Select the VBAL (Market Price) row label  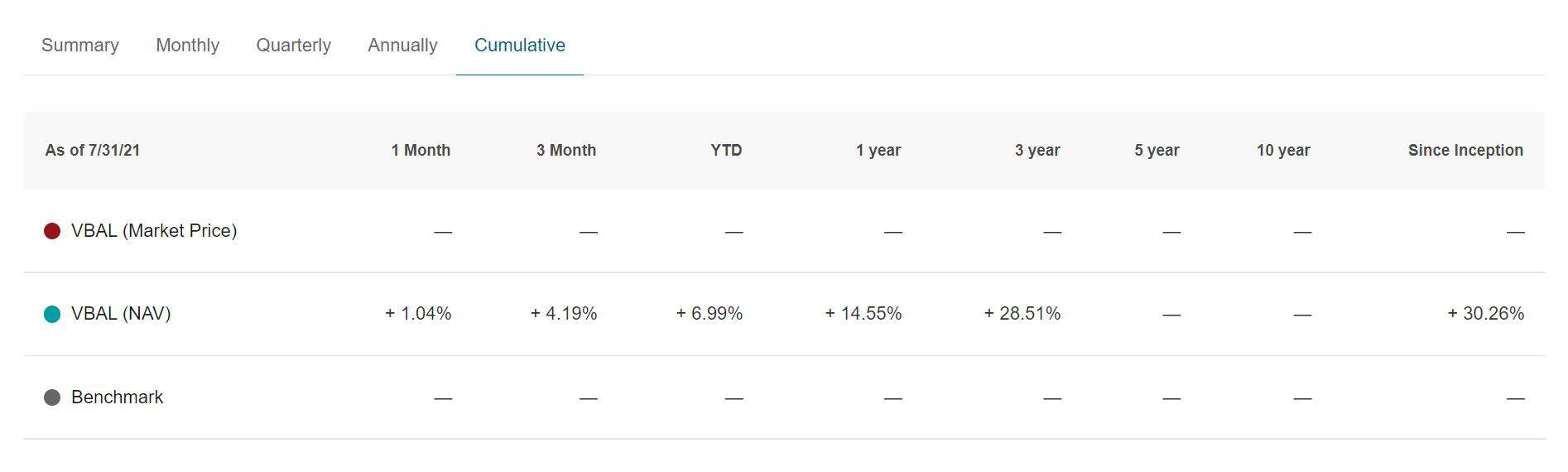click(154, 231)
